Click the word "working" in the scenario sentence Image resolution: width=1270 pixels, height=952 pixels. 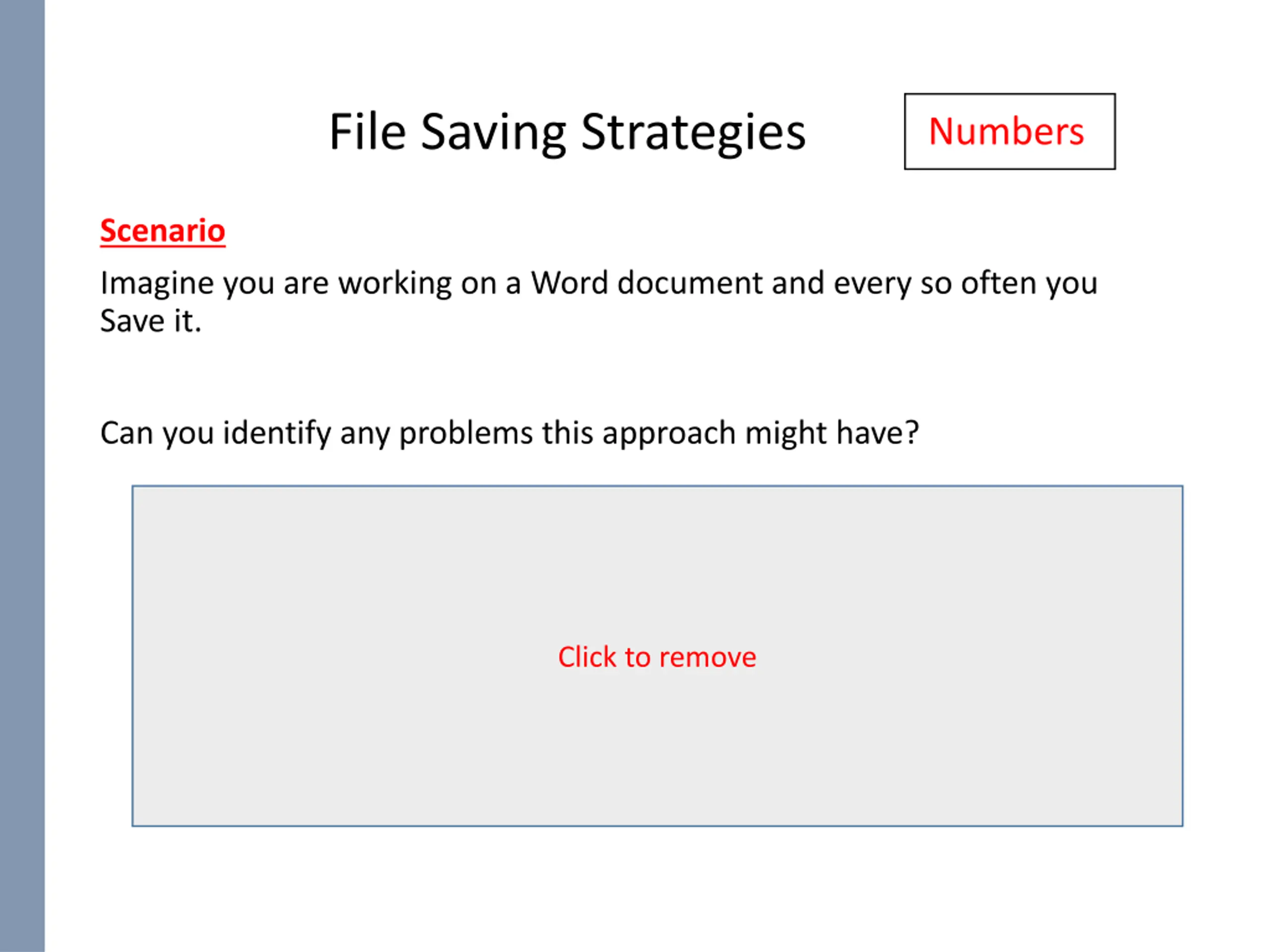point(395,284)
